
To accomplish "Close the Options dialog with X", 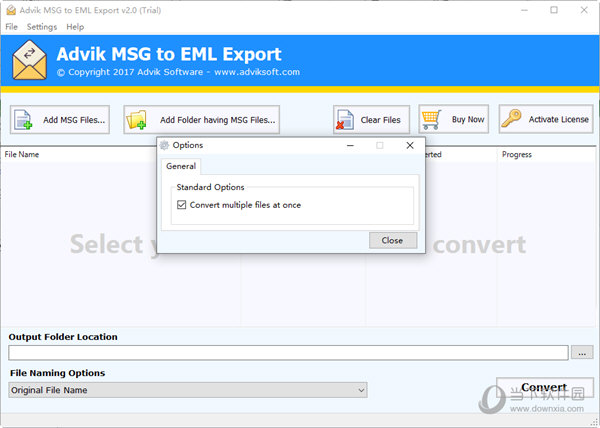I will point(410,145).
